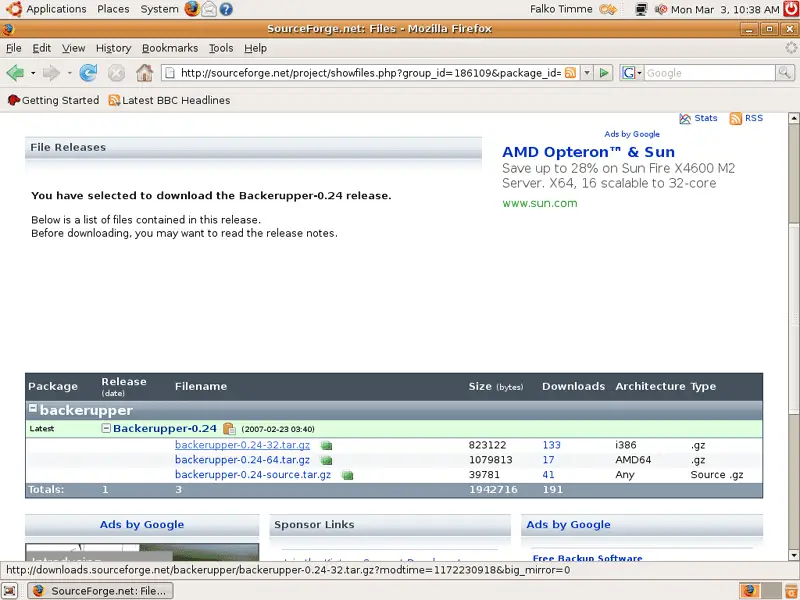Open the www.sun.com ad link
This screenshot has width=800, height=600.
(x=539, y=203)
